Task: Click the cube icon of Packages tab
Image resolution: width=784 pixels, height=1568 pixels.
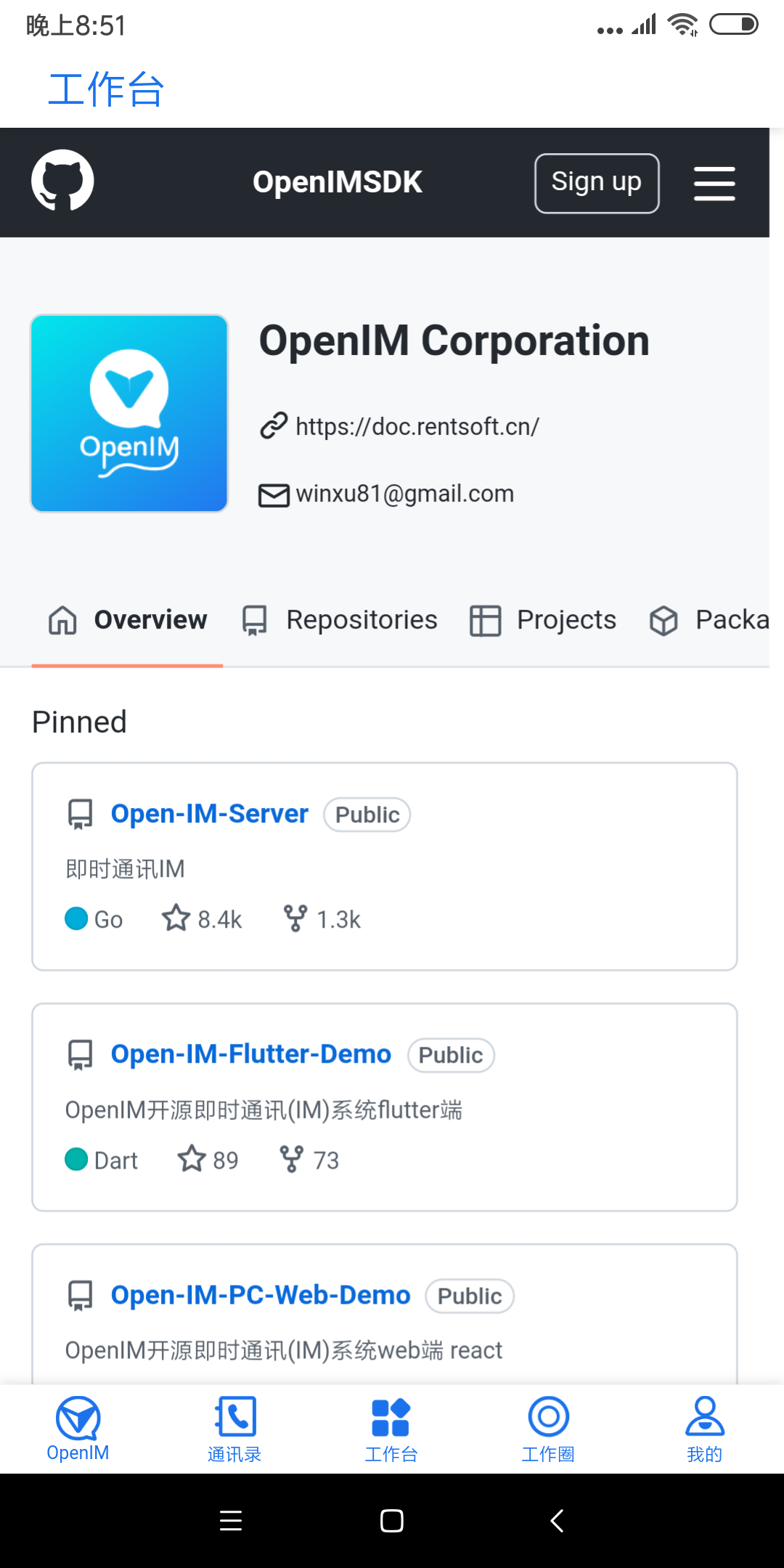Action: [x=663, y=621]
